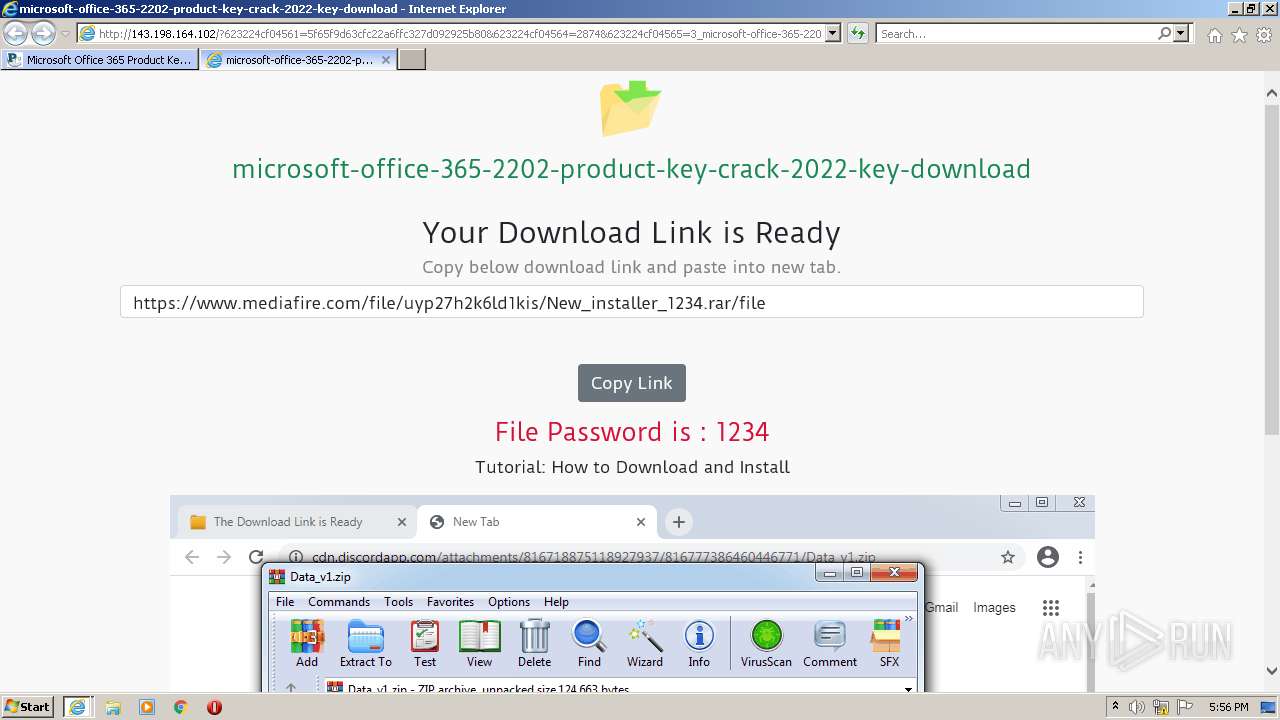Open Windows Explorer from the taskbar
The height and width of the screenshot is (720, 1280).
(113, 707)
